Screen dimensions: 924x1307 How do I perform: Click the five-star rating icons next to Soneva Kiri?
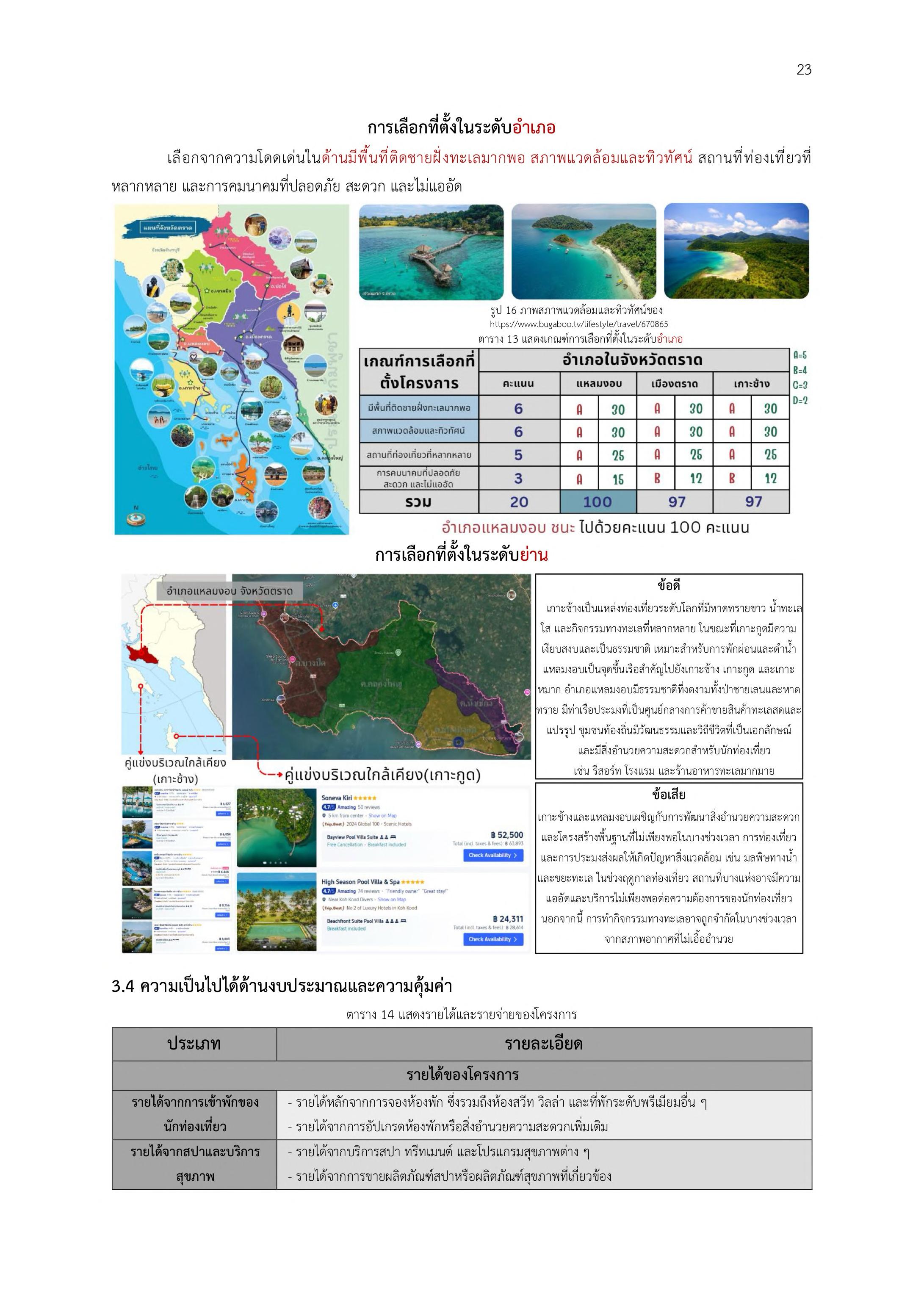[365, 798]
